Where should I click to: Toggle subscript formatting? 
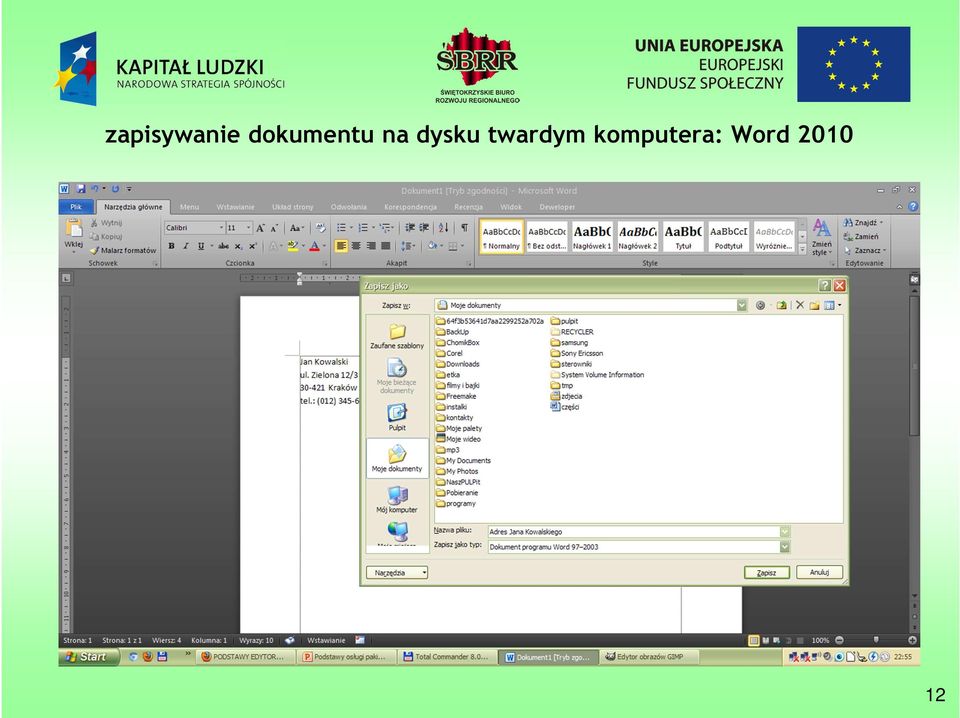239,246
